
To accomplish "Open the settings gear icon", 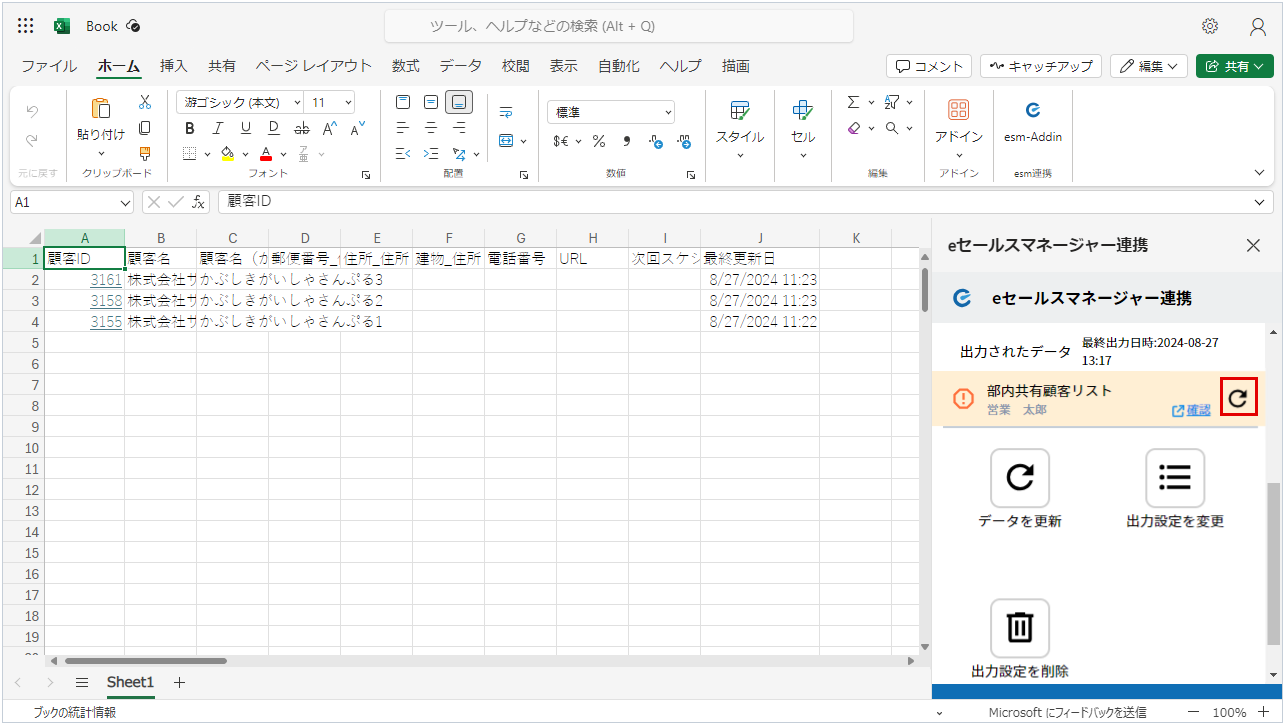I will (1210, 26).
